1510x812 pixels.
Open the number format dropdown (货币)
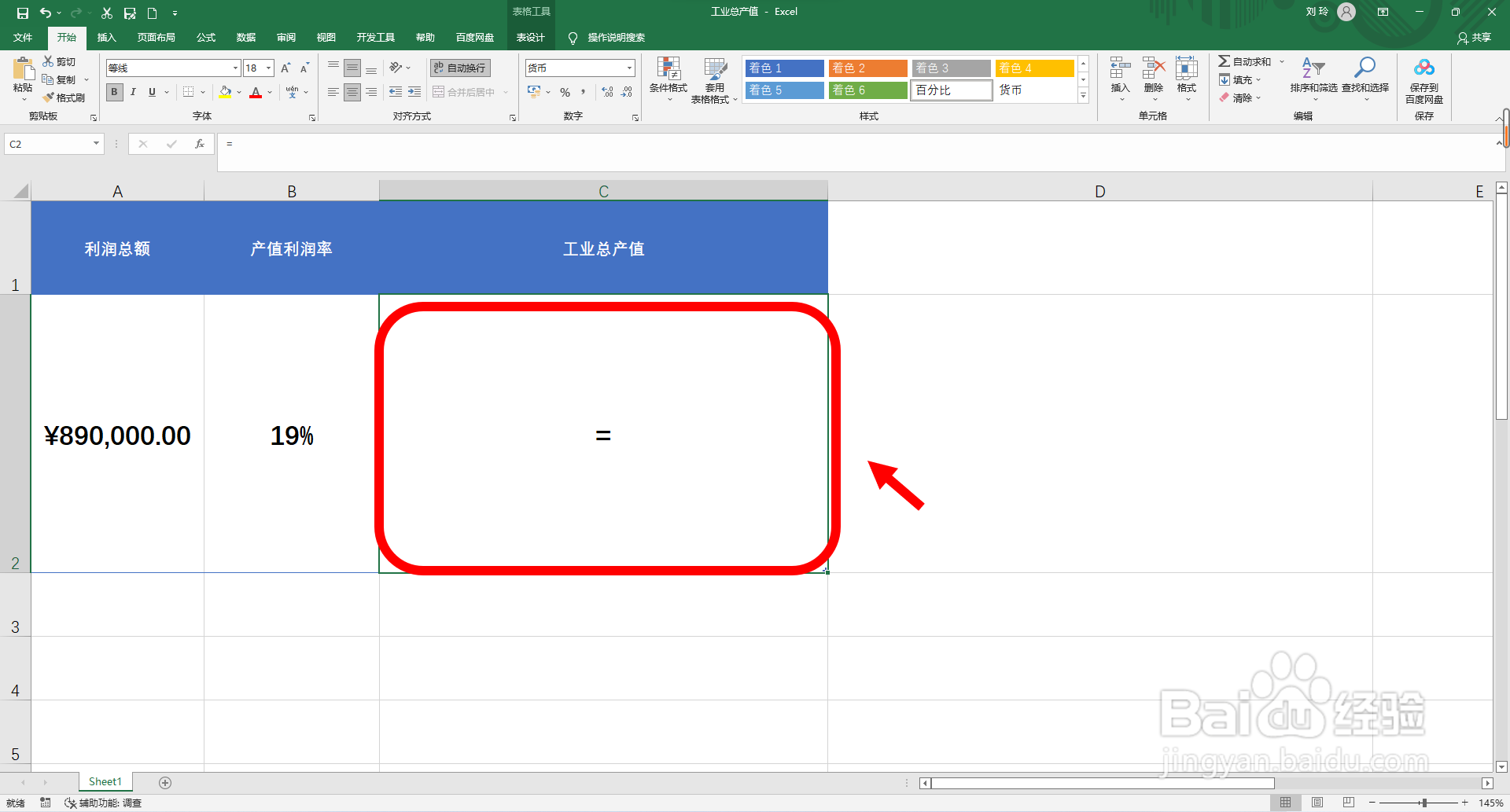click(629, 68)
